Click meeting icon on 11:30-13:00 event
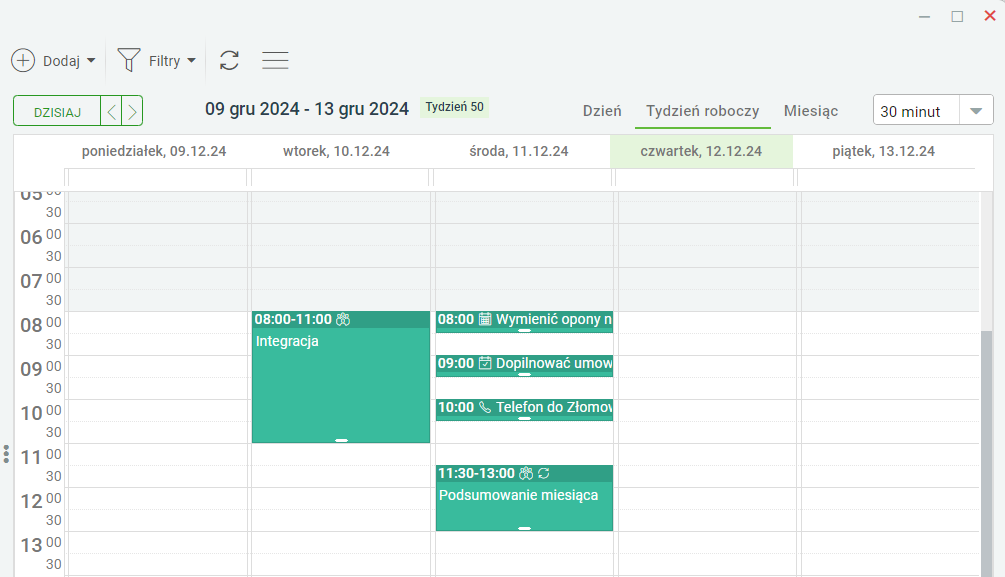This screenshot has width=1005, height=577. pyautogui.click(x=526, y=473)
